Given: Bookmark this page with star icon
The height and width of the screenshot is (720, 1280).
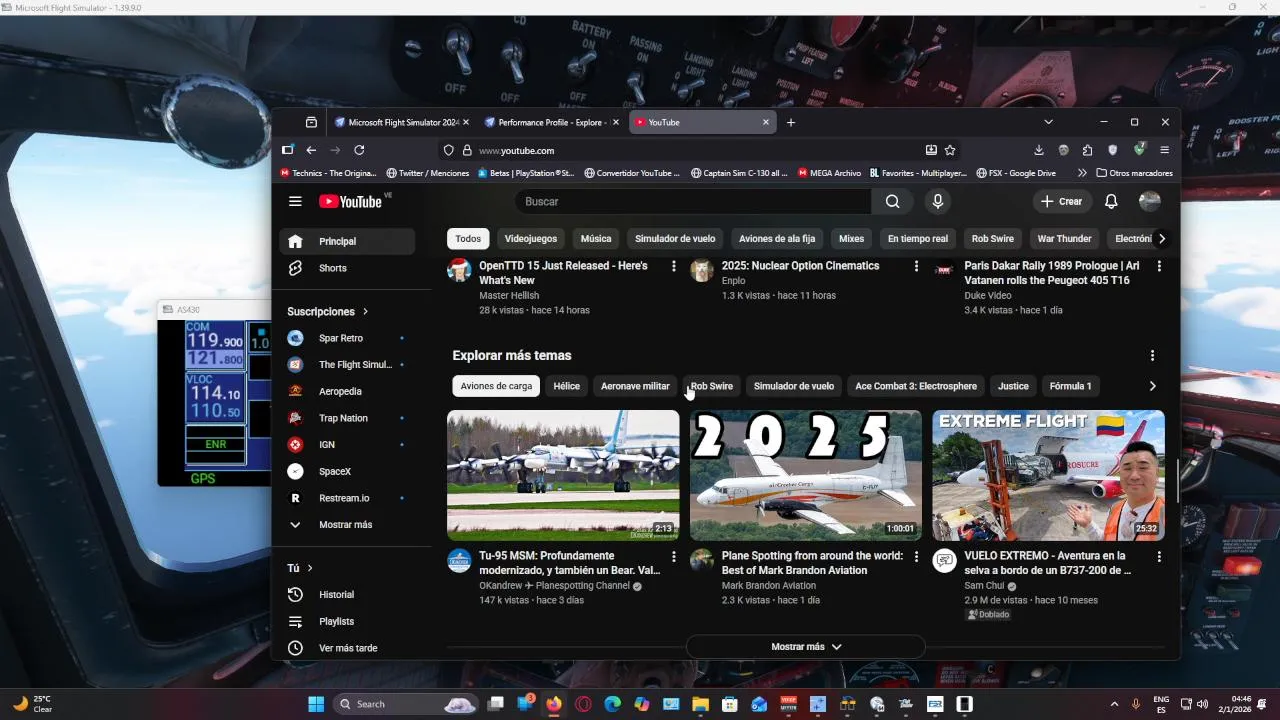Looking at the screenshot, I should 950,150.
